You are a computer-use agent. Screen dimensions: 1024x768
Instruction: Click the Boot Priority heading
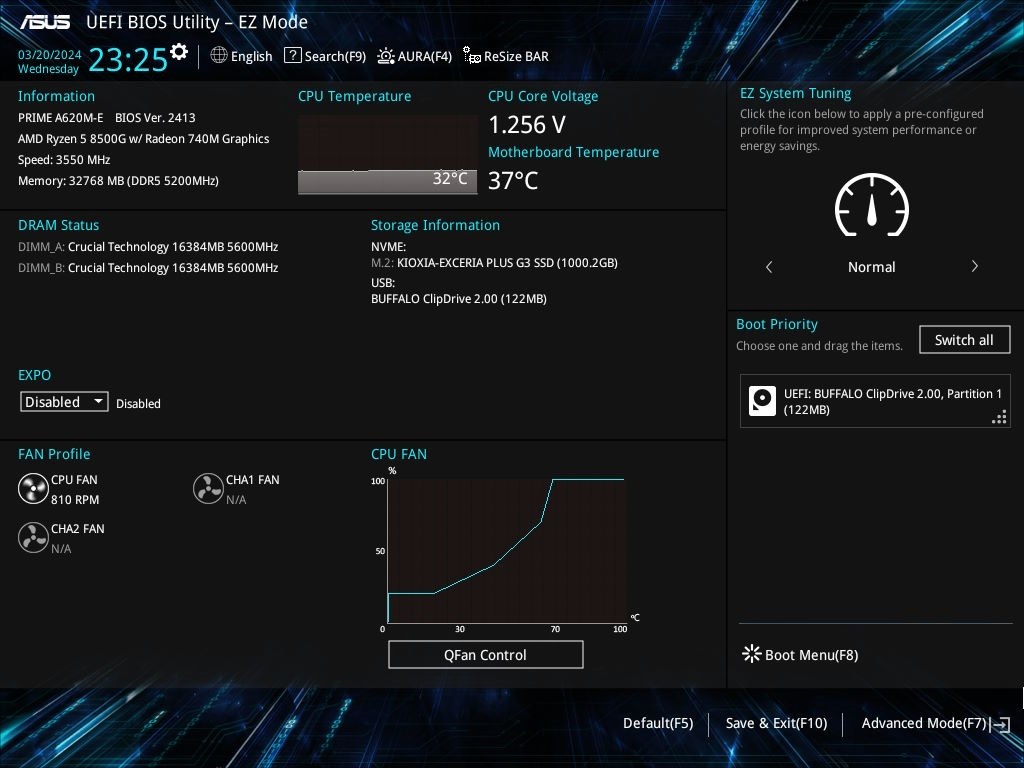[776, 325]
